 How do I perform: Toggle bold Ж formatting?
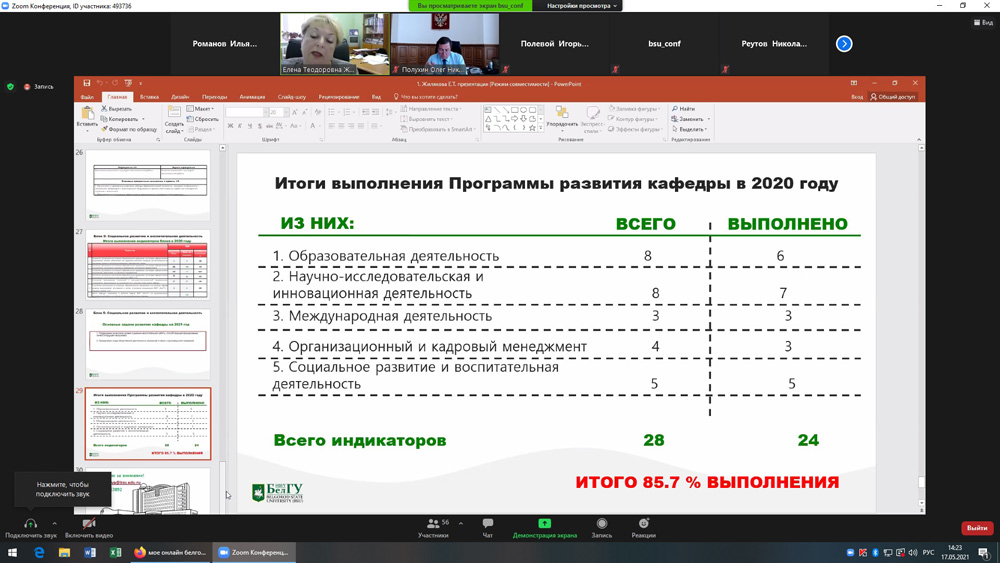click(230, 126)
